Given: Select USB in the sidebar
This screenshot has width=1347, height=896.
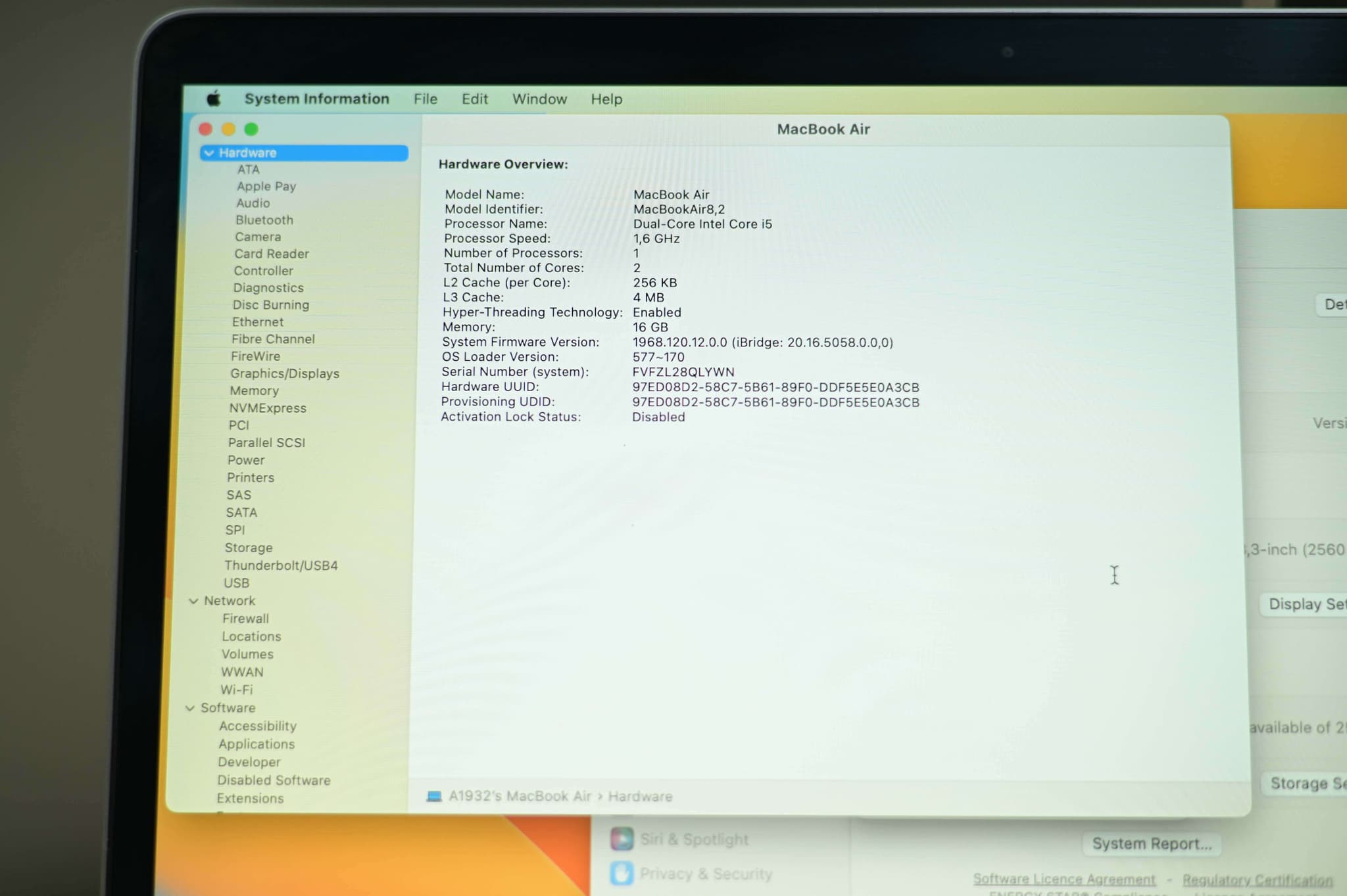Looking at the screenshot, I should [x=236, y=583].
